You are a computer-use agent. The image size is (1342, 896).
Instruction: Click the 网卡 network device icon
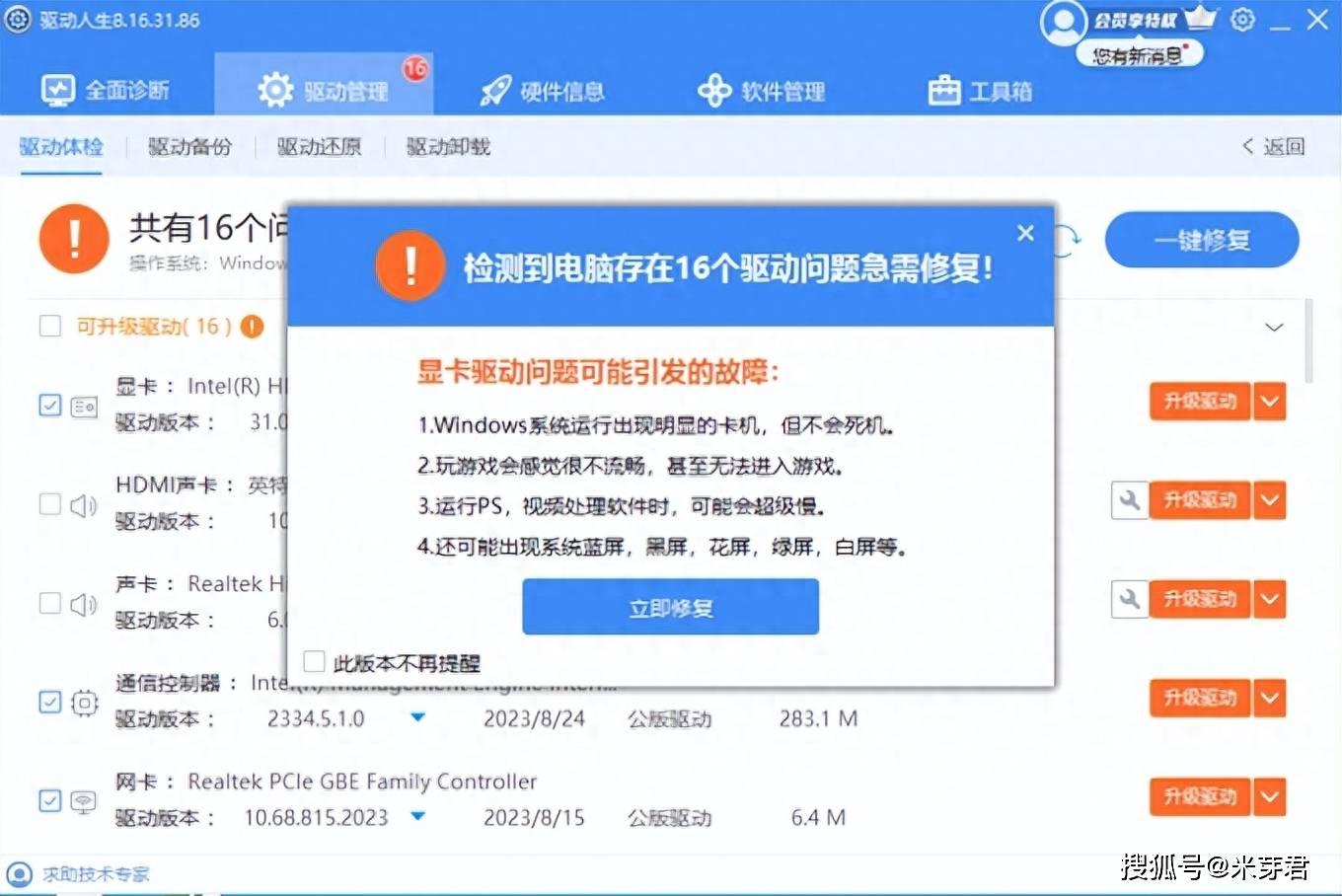tap(84, 801)
